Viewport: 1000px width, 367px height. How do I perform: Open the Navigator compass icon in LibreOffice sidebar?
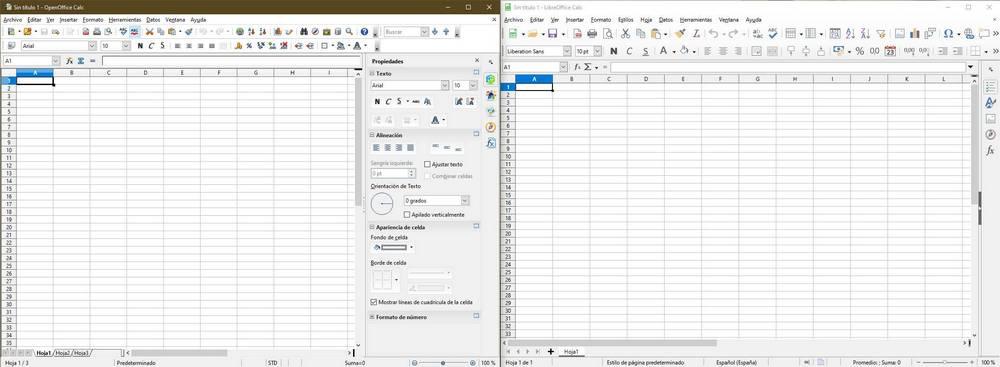click(990, 135)
